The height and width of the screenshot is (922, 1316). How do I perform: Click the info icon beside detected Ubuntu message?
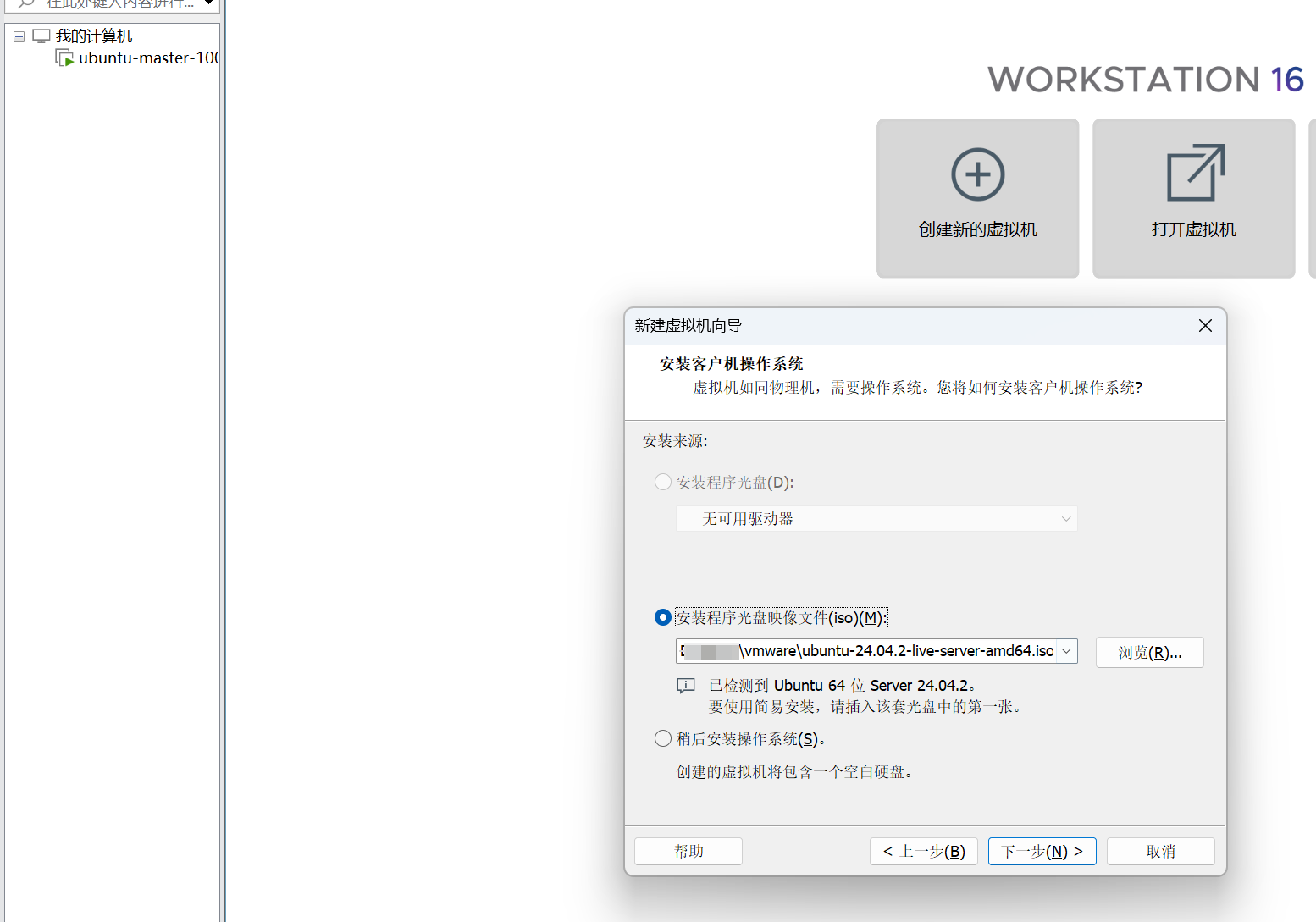point(686,686)
